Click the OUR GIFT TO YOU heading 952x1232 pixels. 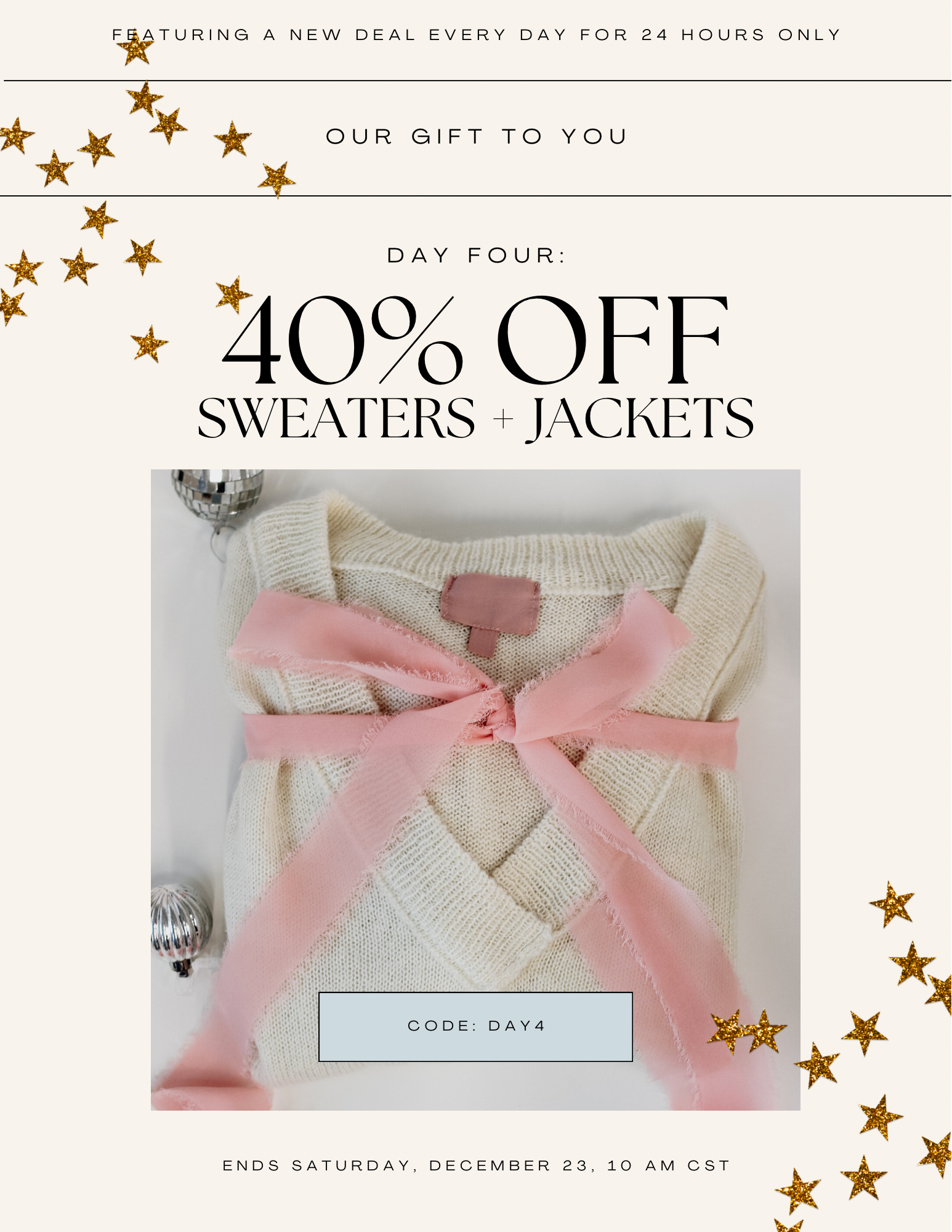click(476, 136)
